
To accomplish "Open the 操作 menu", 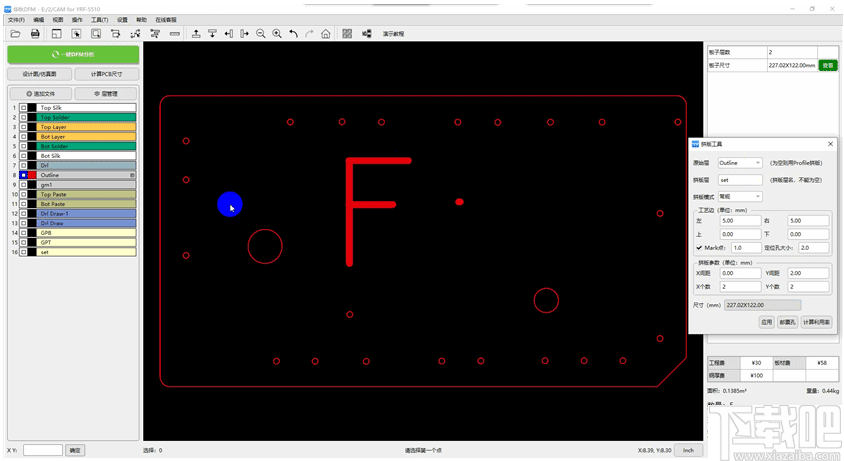I will pos(77,20).
